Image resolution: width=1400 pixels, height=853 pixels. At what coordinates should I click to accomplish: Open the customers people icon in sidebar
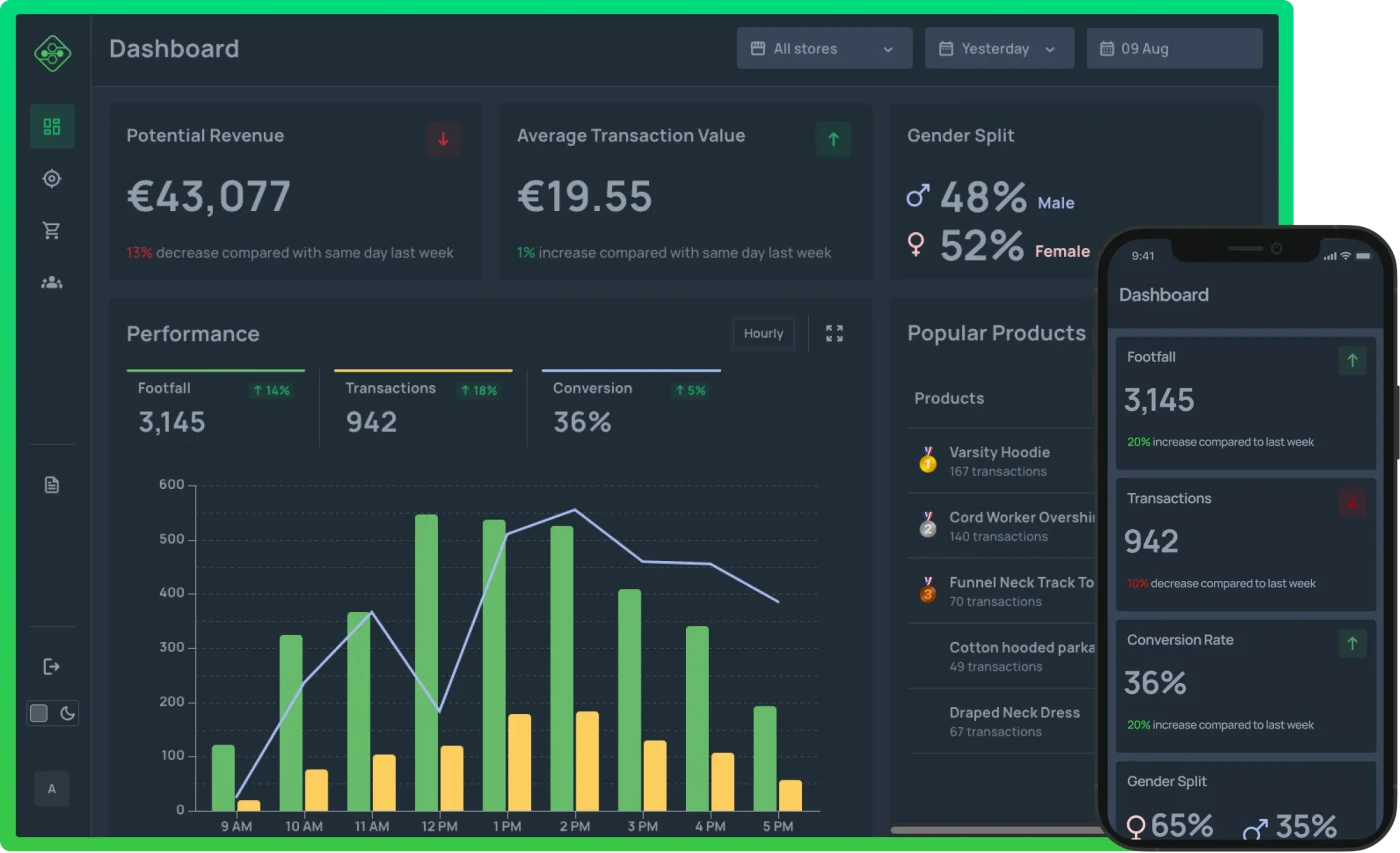pyautogui.click(x=52, y=282)
